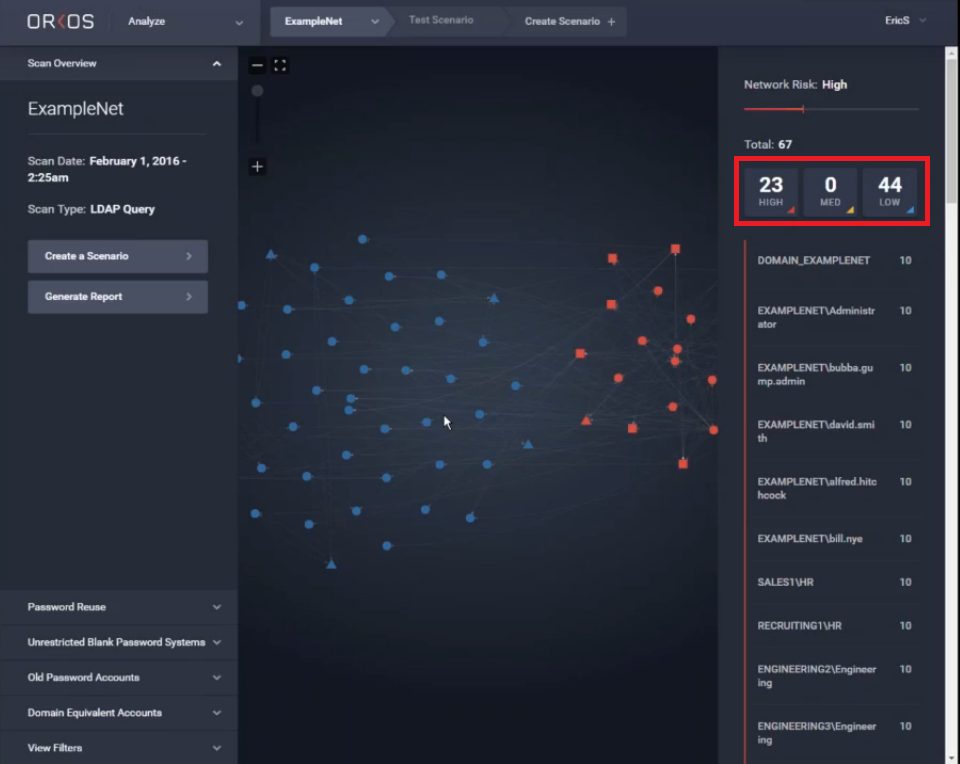Expand the Password Reuse section

tap(118, 607)
